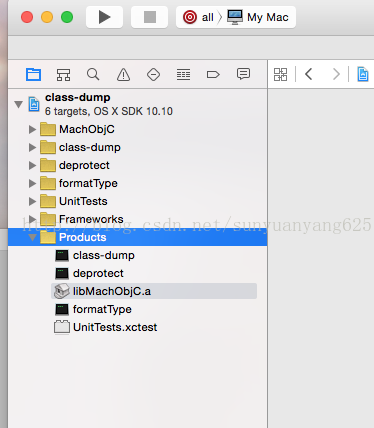Expand the Frameworks folder
The height and width of the screenshot is (428, 374).
click(x=32, y=219)
